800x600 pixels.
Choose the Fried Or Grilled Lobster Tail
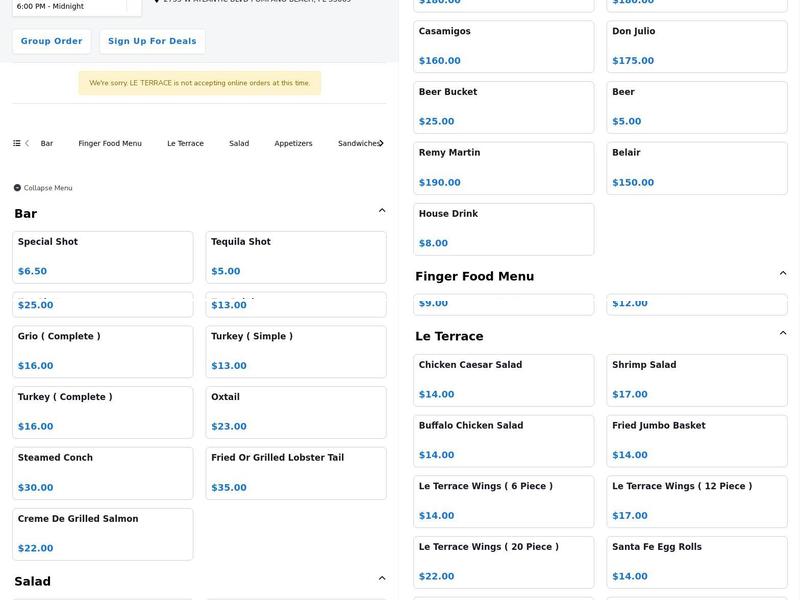click(x=296, y=473)
